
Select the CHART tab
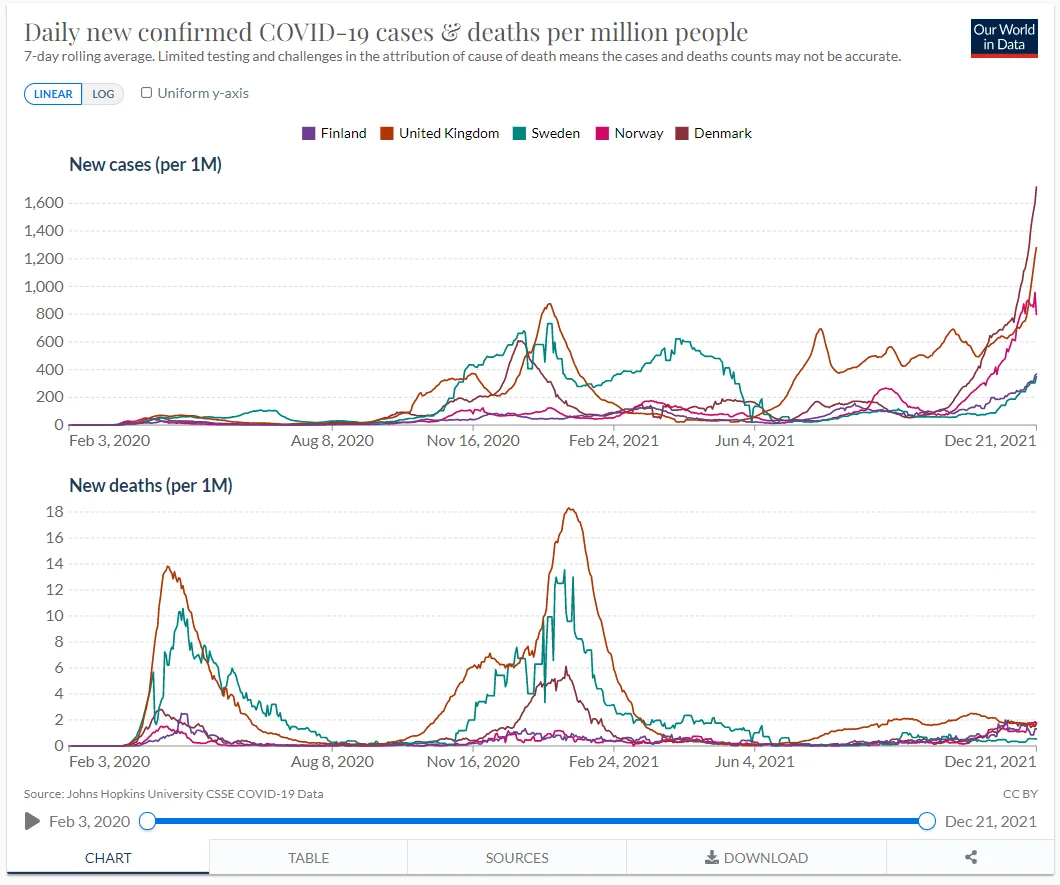point(108,857)
